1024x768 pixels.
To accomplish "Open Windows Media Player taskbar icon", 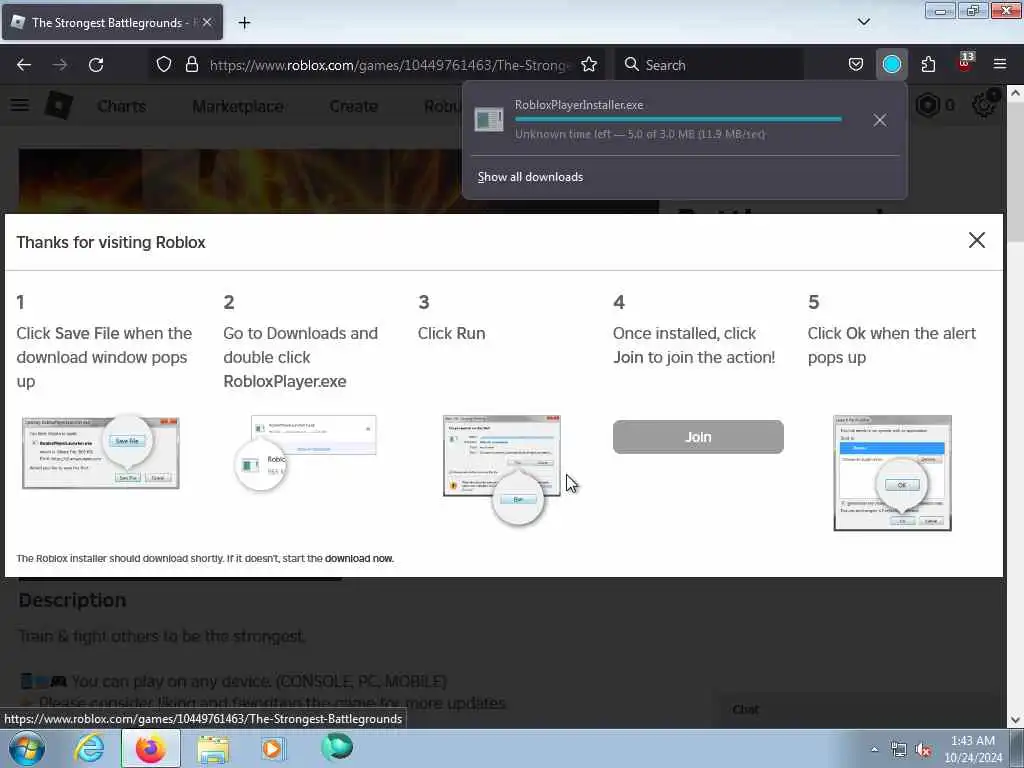I will (272, 748).
